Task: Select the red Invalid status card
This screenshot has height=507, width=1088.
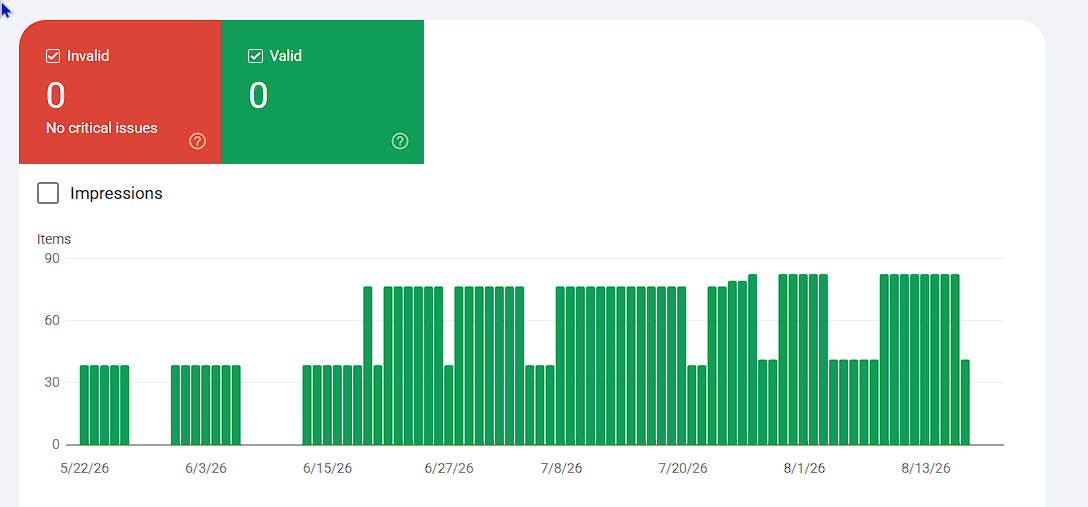Action: point(120,92)
